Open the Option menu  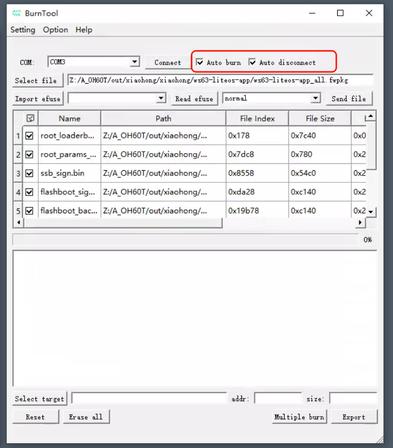(55, 30)
